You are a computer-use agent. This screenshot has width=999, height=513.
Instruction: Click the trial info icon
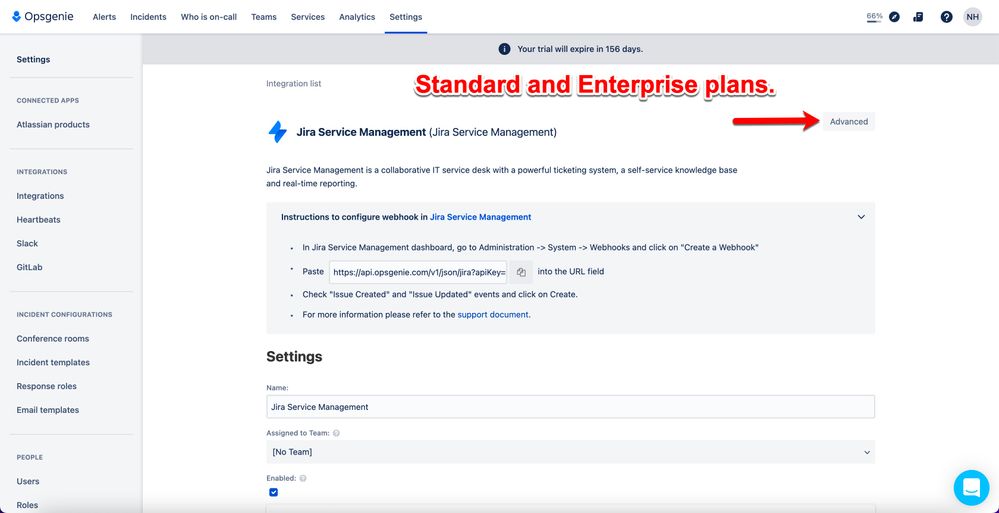pyautogui.click(x=504, y=49)
